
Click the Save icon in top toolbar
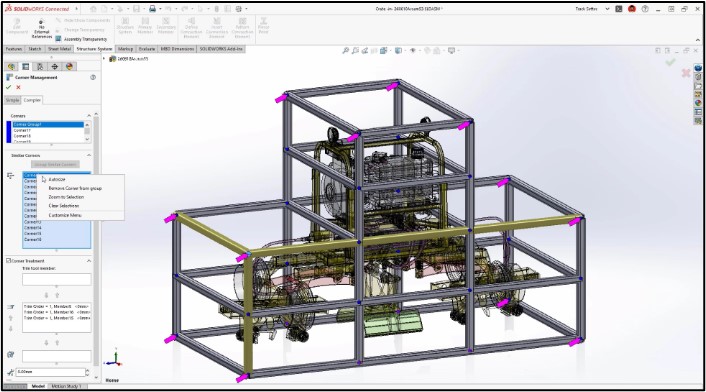coord(136,9)
